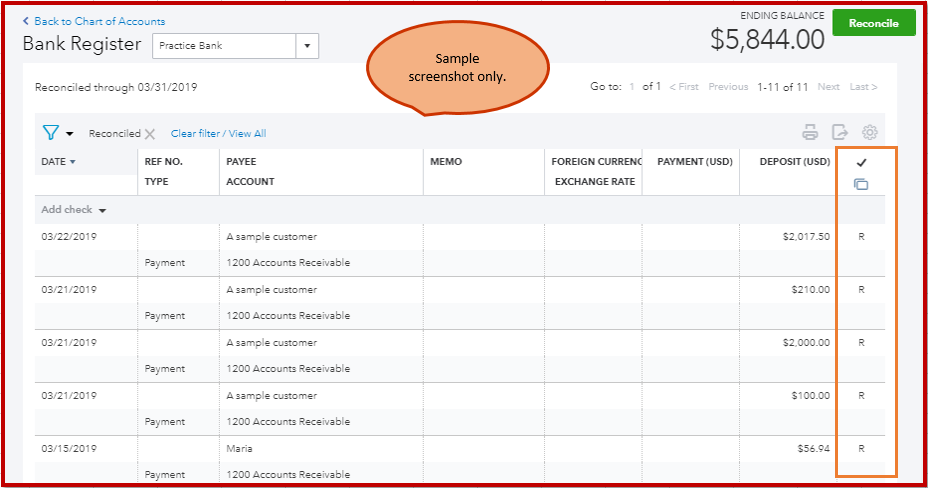The width and height of the screenshot is (928, 488).
Task: Click R status on the $2,017.50 row
Action: (x=861, y=237)
